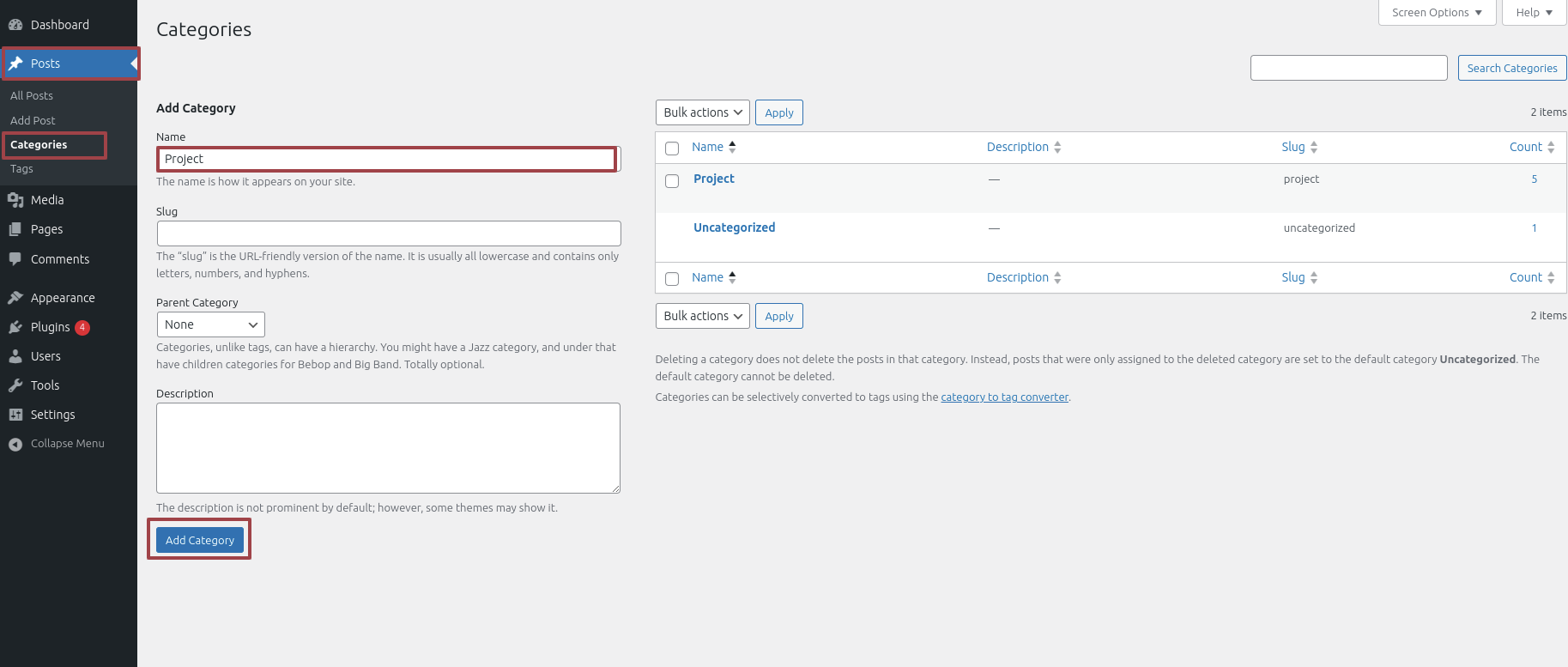The width and height of the screenshot is (1568, 667).
Task: Click sort arrows beside top Slug header
Action: 1314,147
